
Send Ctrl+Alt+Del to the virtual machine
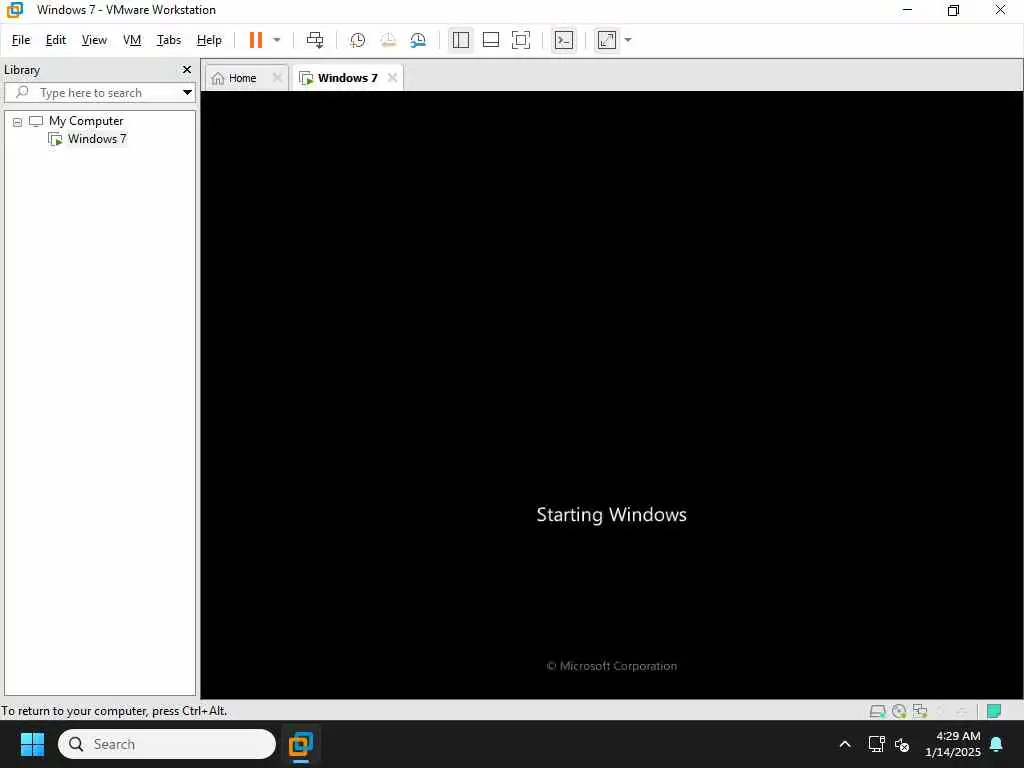coord(315,40)
